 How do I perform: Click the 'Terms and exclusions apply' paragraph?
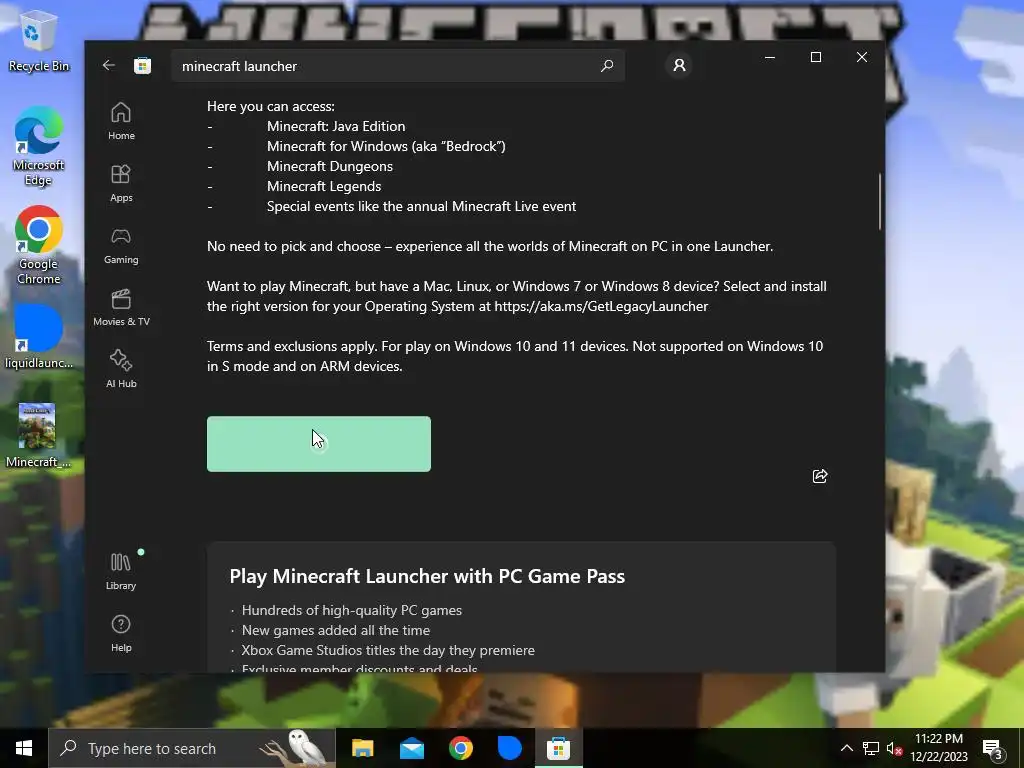point(515,356)
